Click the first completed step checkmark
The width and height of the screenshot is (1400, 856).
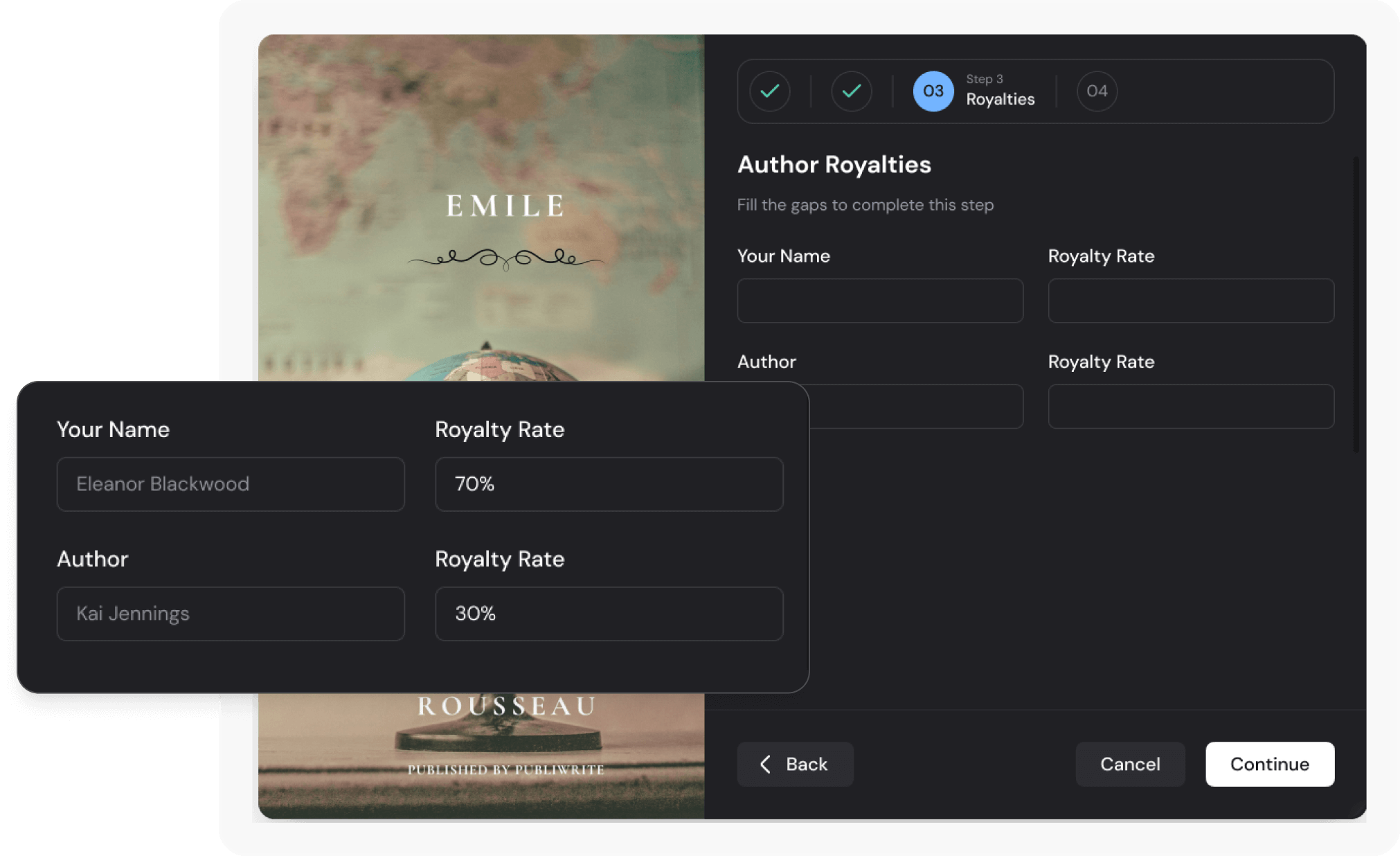[769, 91]
